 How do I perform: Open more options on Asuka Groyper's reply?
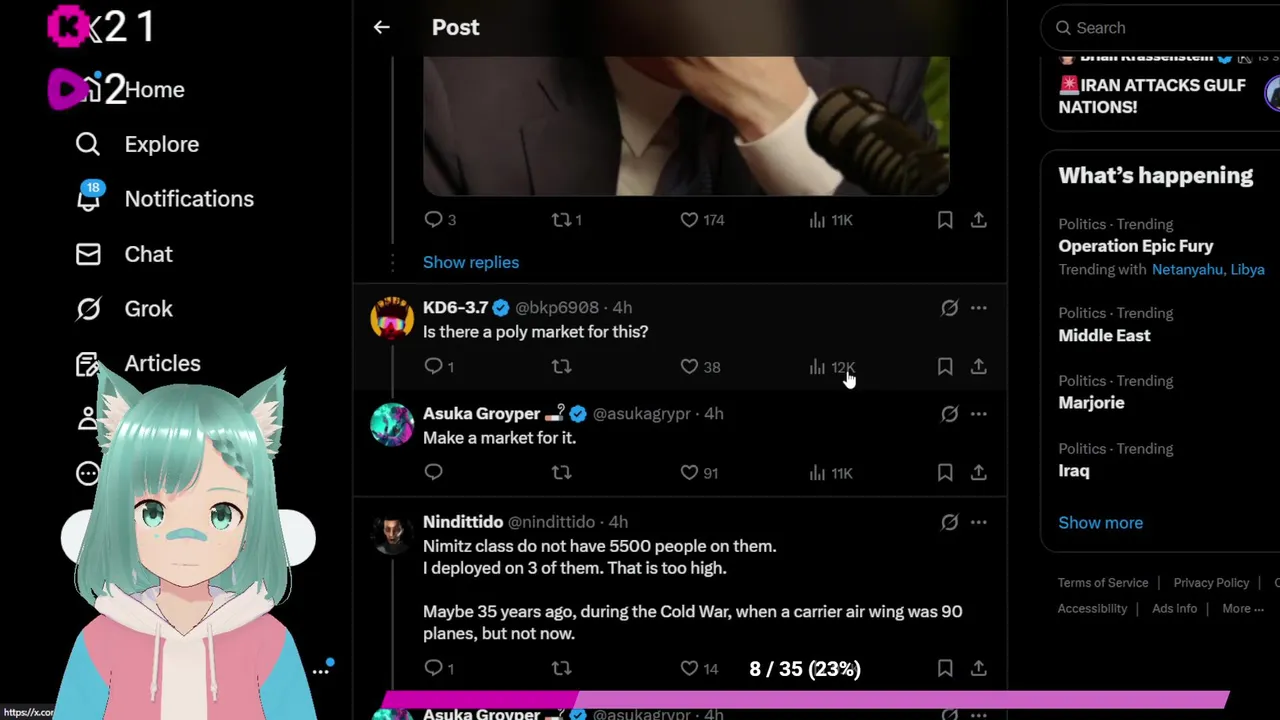click(979, 414)
